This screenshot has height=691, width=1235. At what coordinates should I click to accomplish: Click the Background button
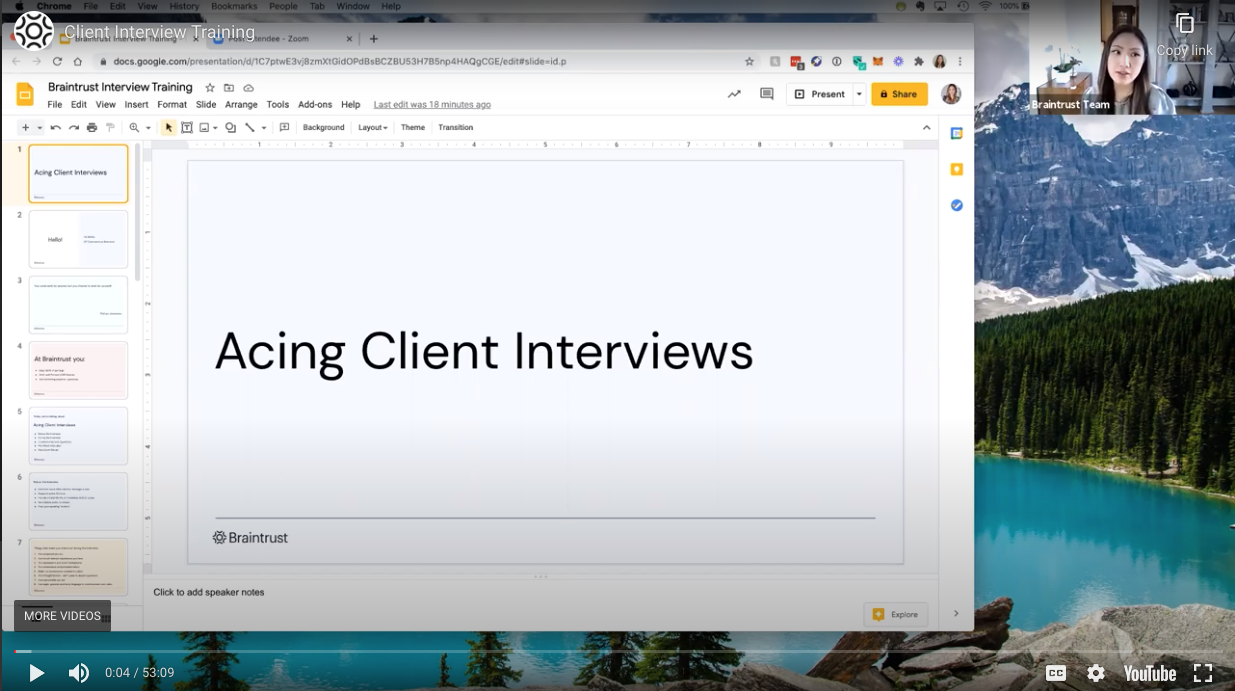pyautogui.click(x=324, y=127)
